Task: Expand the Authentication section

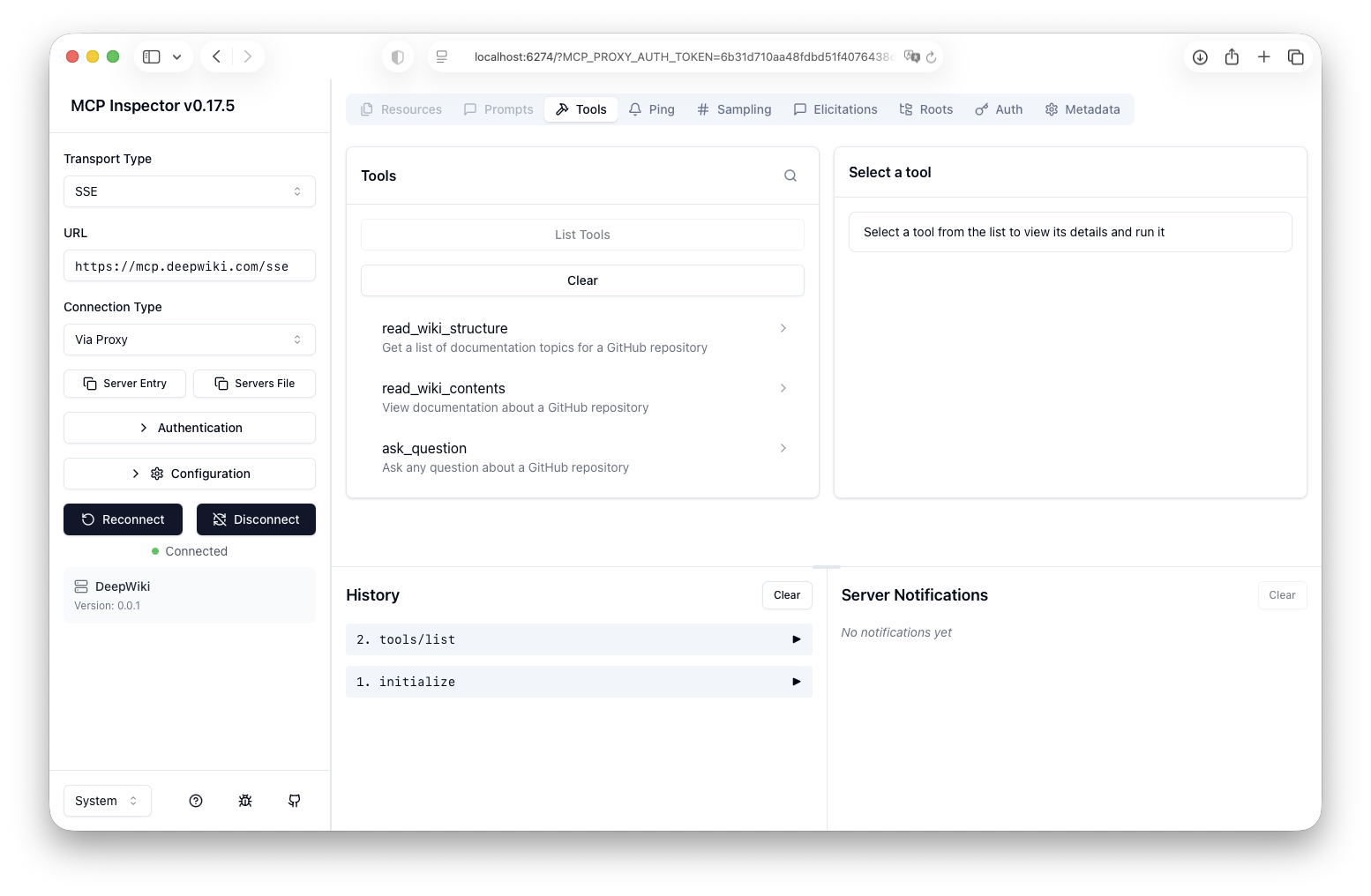Action: pos(190,428)
